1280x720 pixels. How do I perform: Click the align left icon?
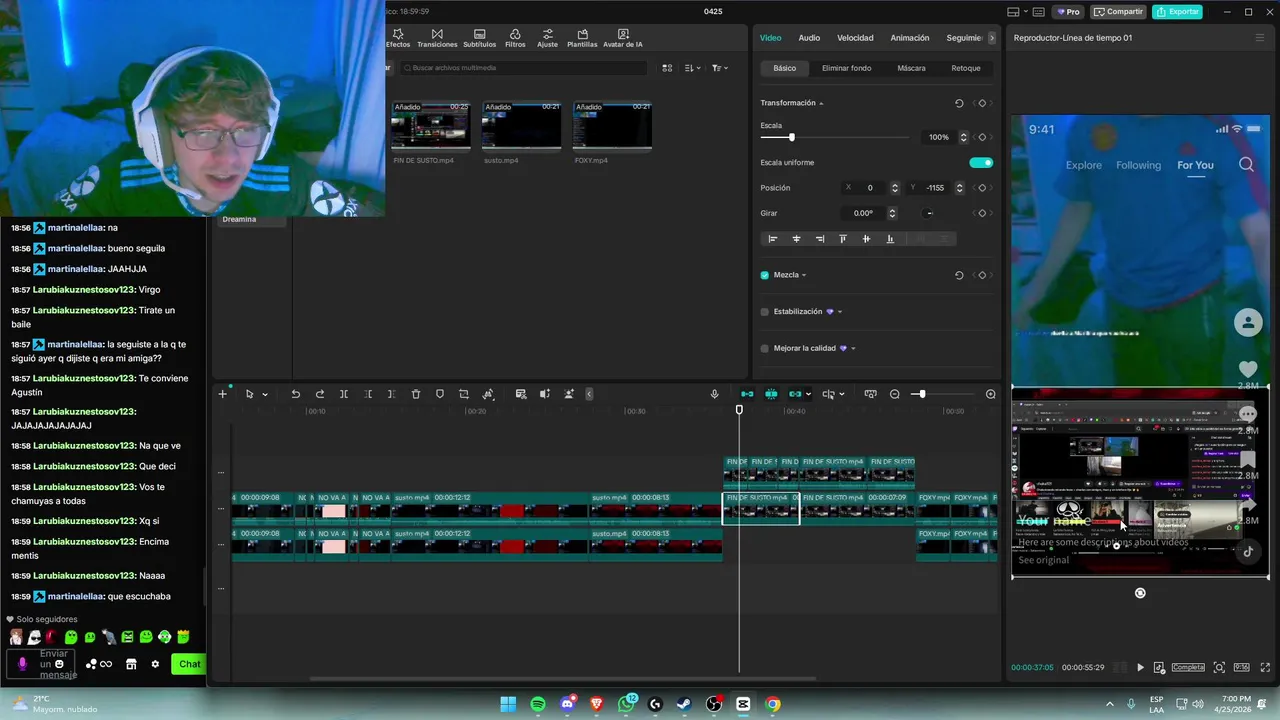click(x=772, y=239)
